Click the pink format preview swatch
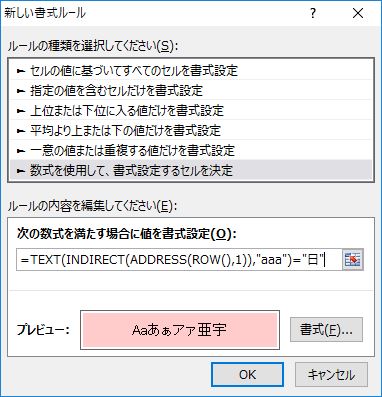Screen dimensions: 382x397 180,330
